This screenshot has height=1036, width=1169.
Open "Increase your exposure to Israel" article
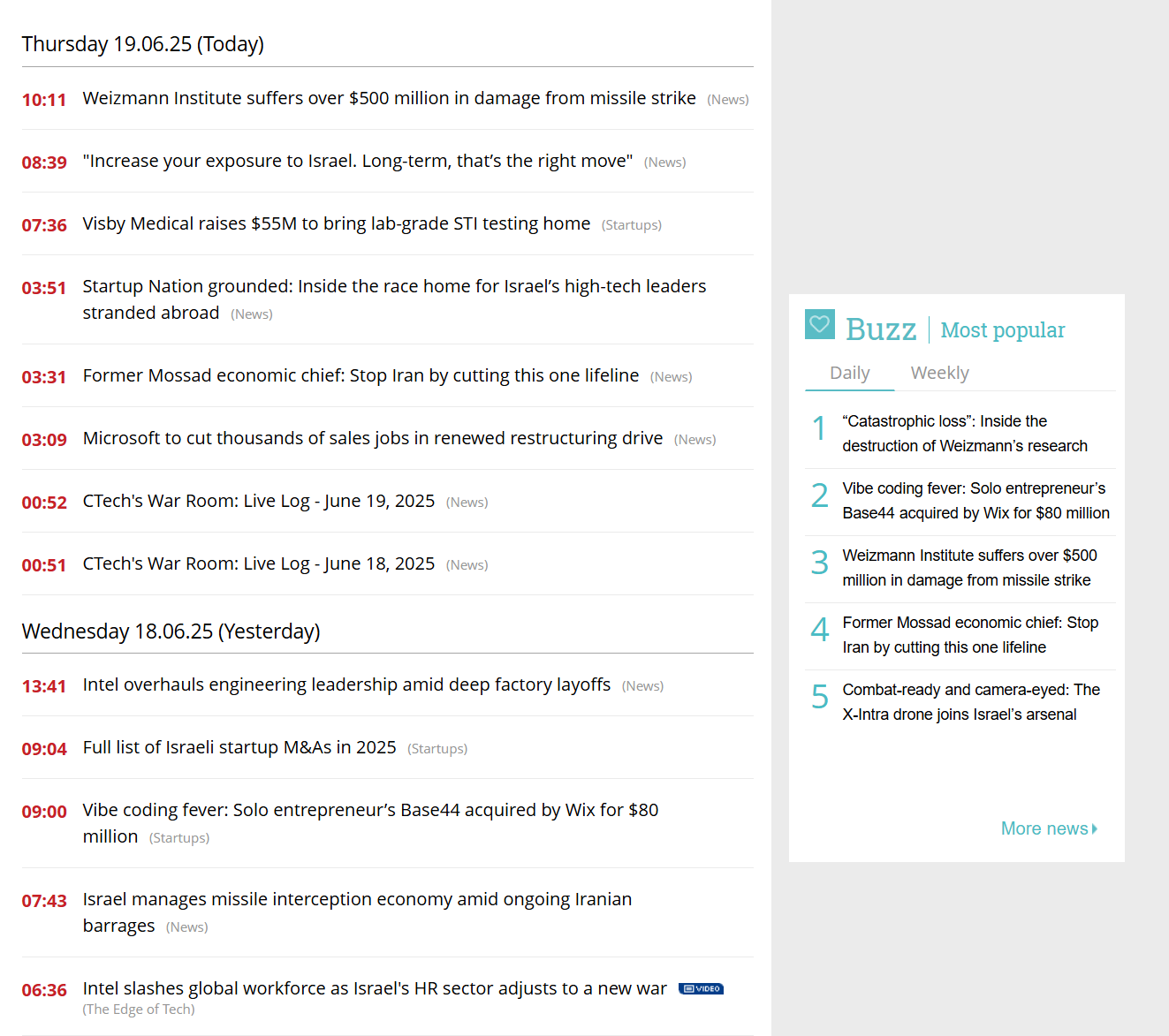point(357,161)
